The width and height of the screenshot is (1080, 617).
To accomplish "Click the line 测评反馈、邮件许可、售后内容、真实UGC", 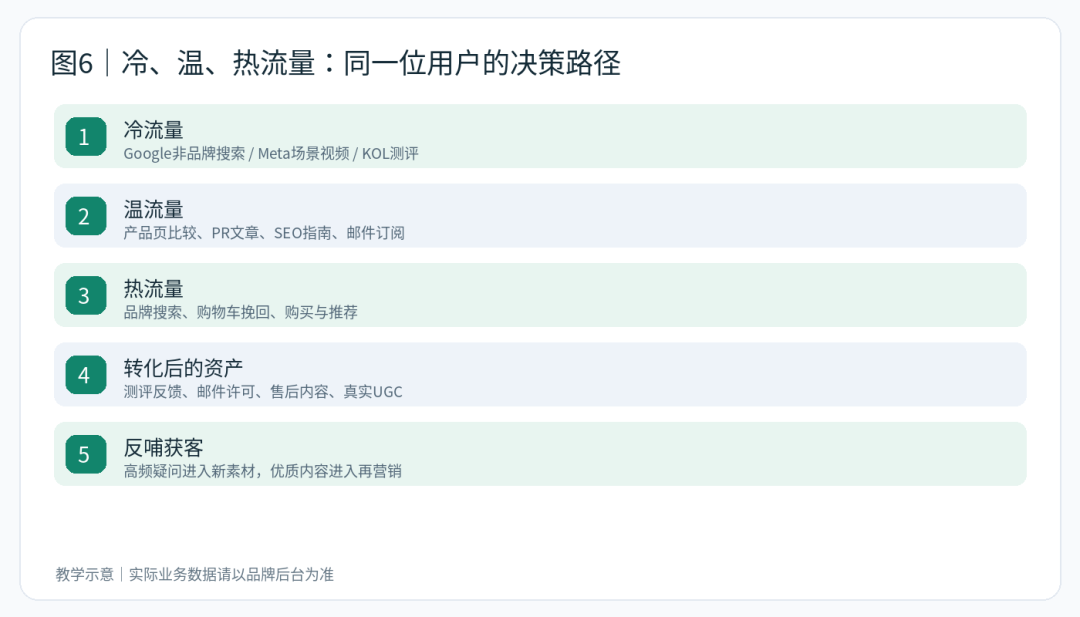I will (262, 392).
